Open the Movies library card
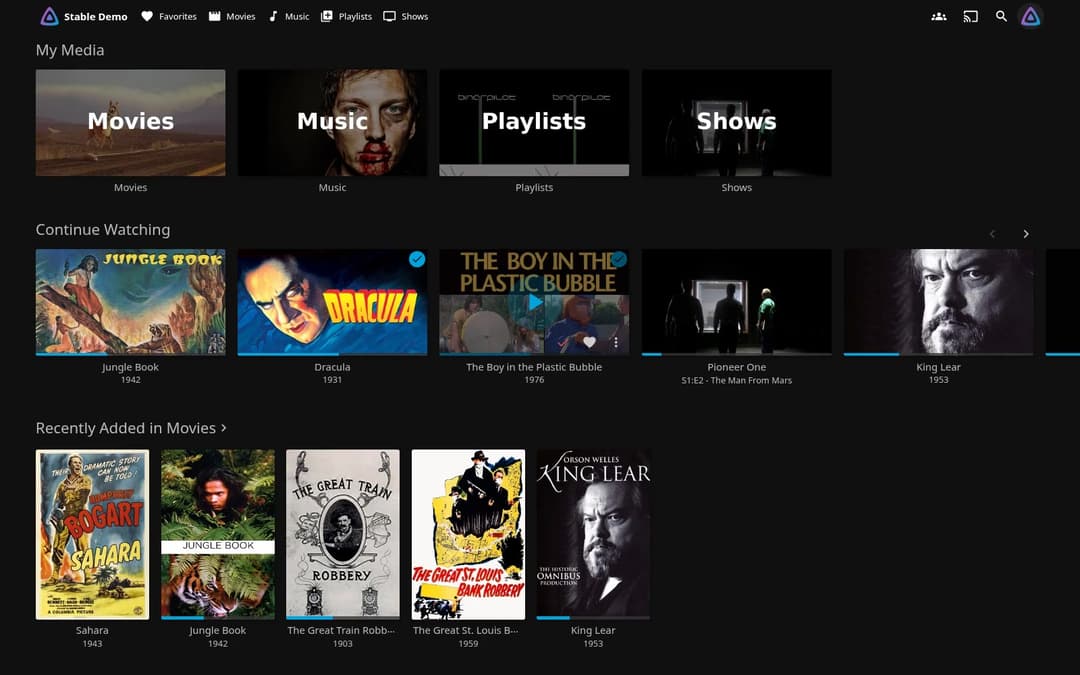1080x675 pixels. tap(130, 123)
